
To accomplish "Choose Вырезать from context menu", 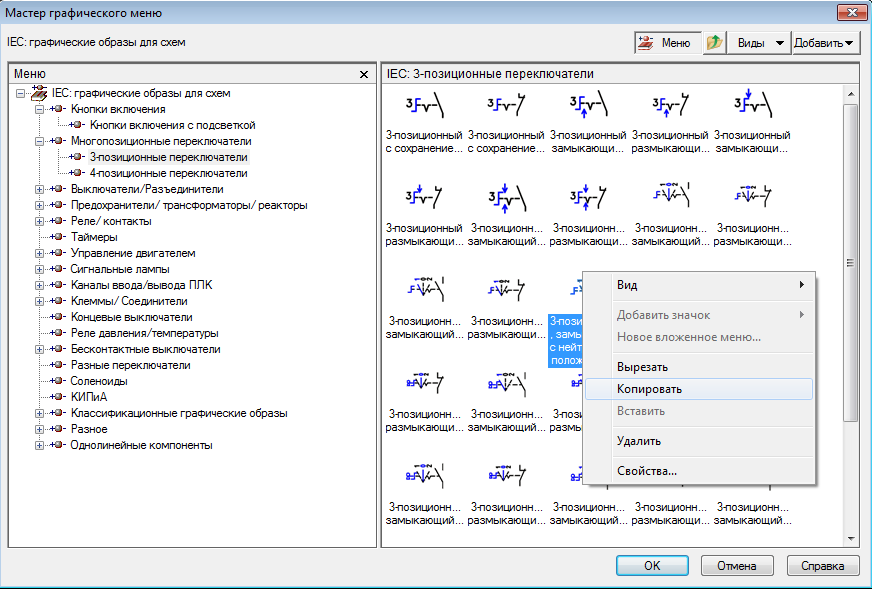I will click(x=698, y=367).
